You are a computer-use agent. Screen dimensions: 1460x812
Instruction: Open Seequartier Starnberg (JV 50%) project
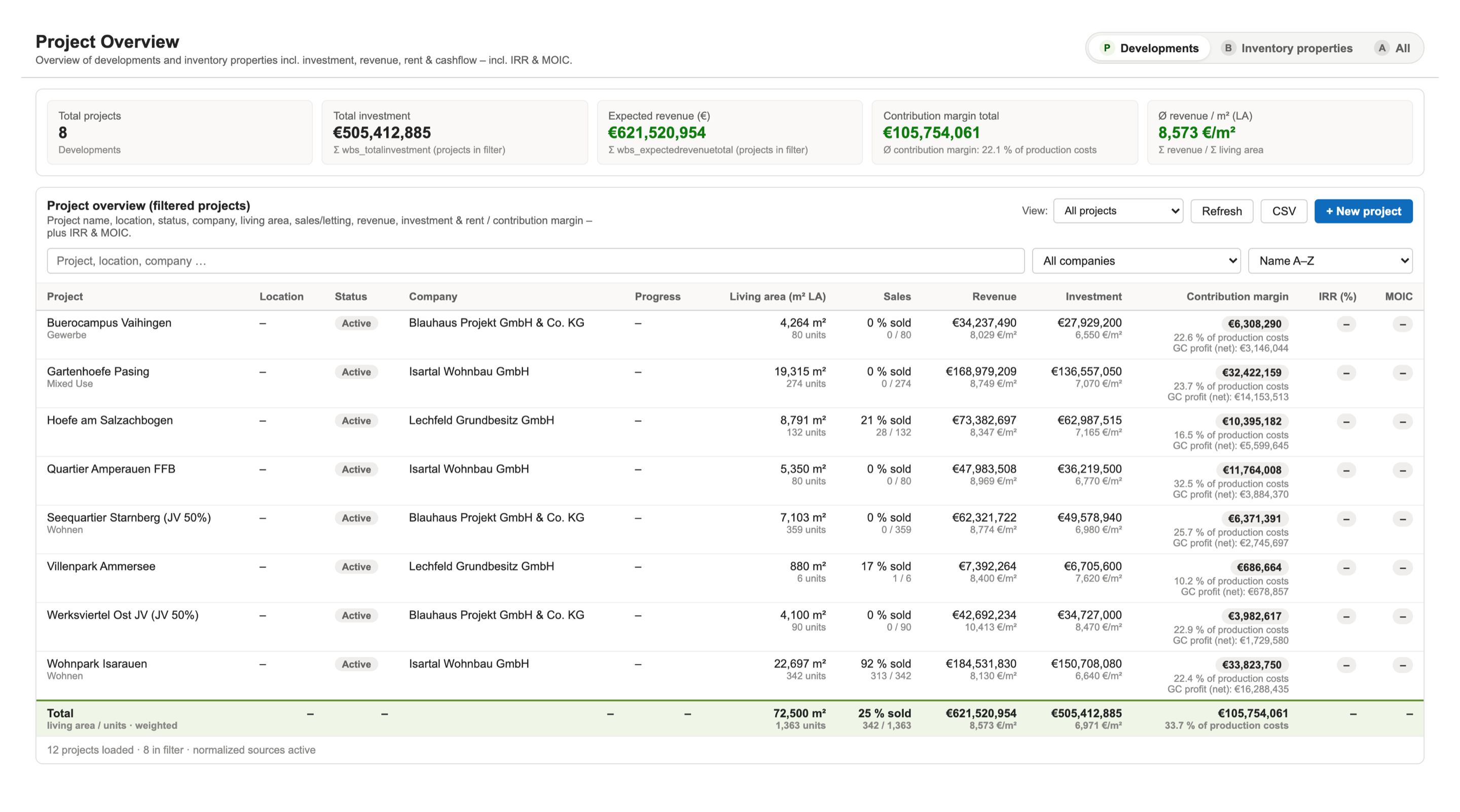point(129,518)
